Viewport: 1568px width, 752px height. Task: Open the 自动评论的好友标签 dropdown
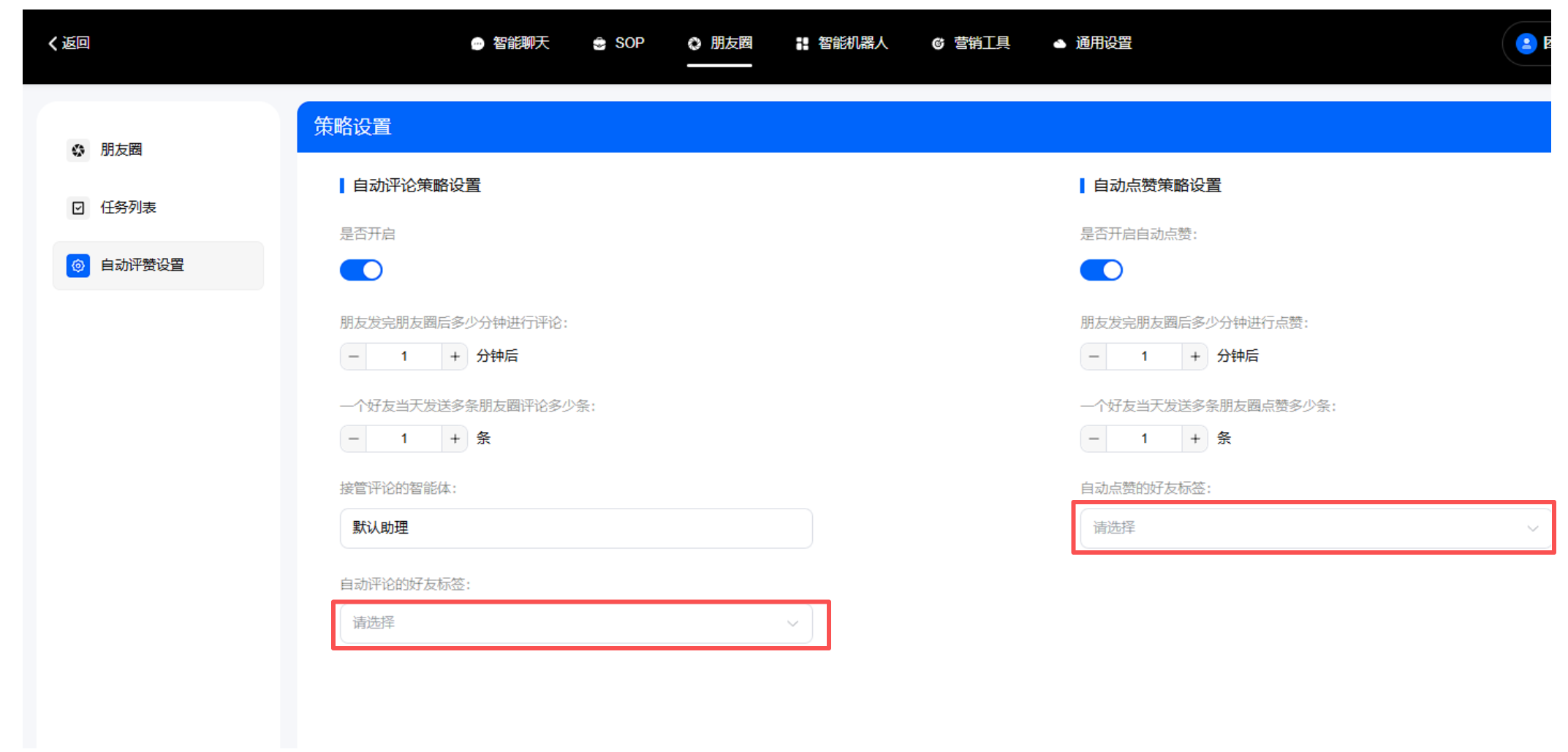coord(576,623)
